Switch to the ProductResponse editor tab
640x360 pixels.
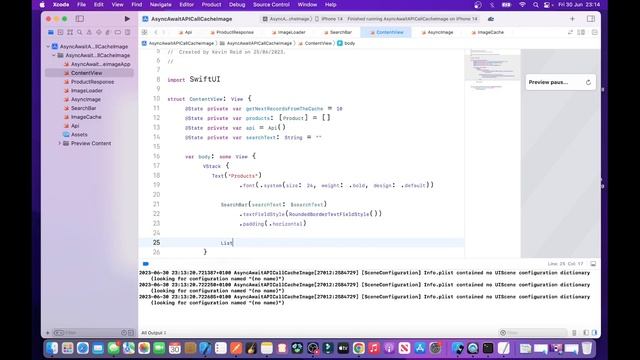tap(232, 32)
